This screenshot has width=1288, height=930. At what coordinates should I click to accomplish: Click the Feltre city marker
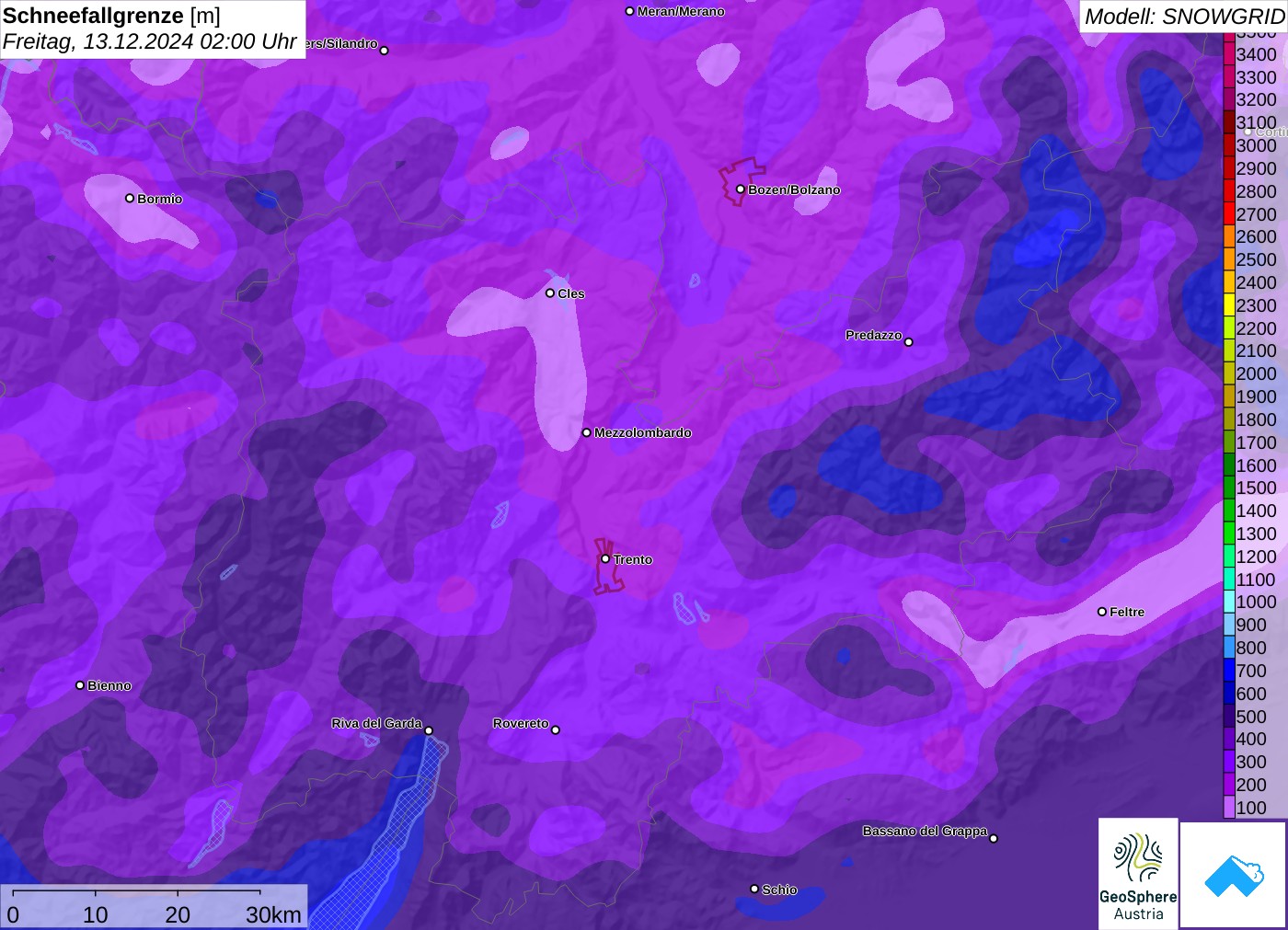coord(1102,612)
